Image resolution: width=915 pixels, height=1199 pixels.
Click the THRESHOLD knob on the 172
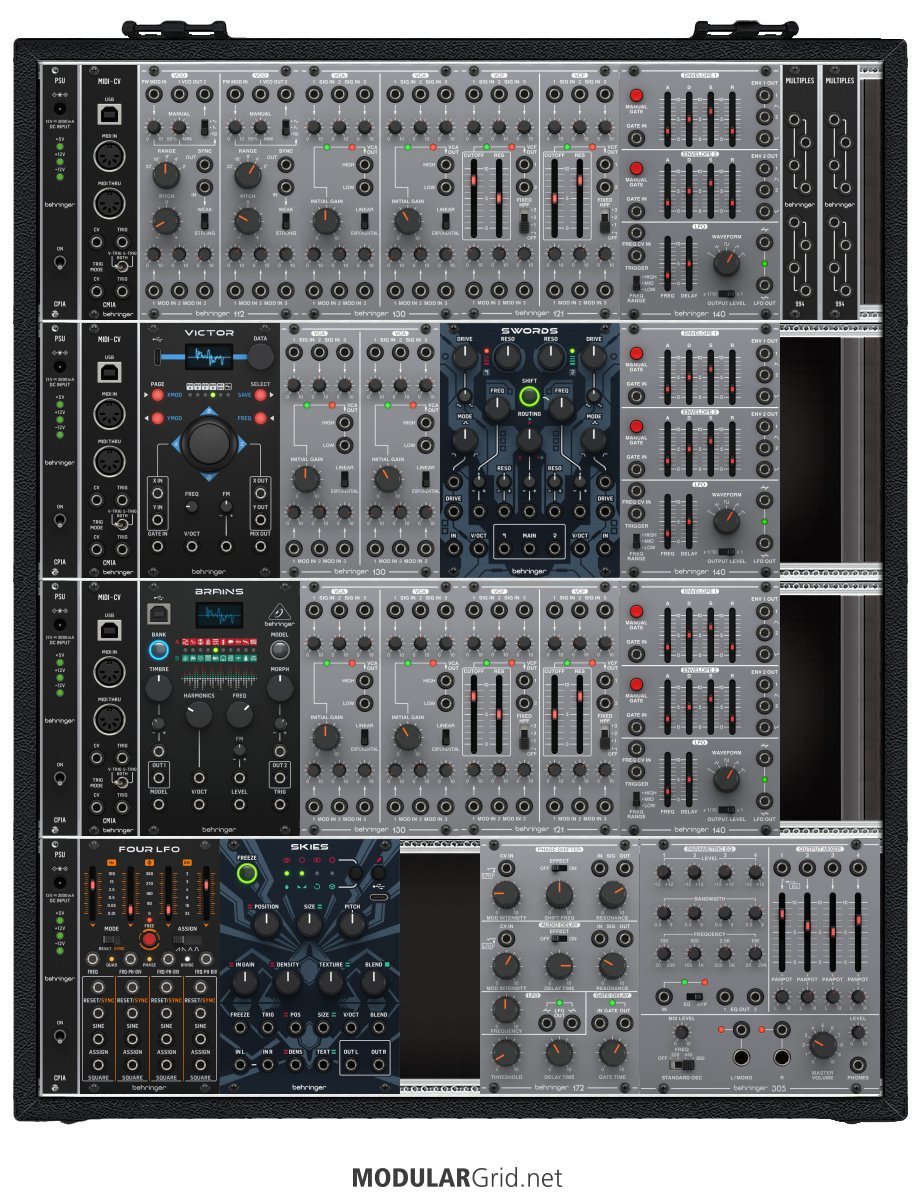pyautogui.click(x=506, y=1054)
